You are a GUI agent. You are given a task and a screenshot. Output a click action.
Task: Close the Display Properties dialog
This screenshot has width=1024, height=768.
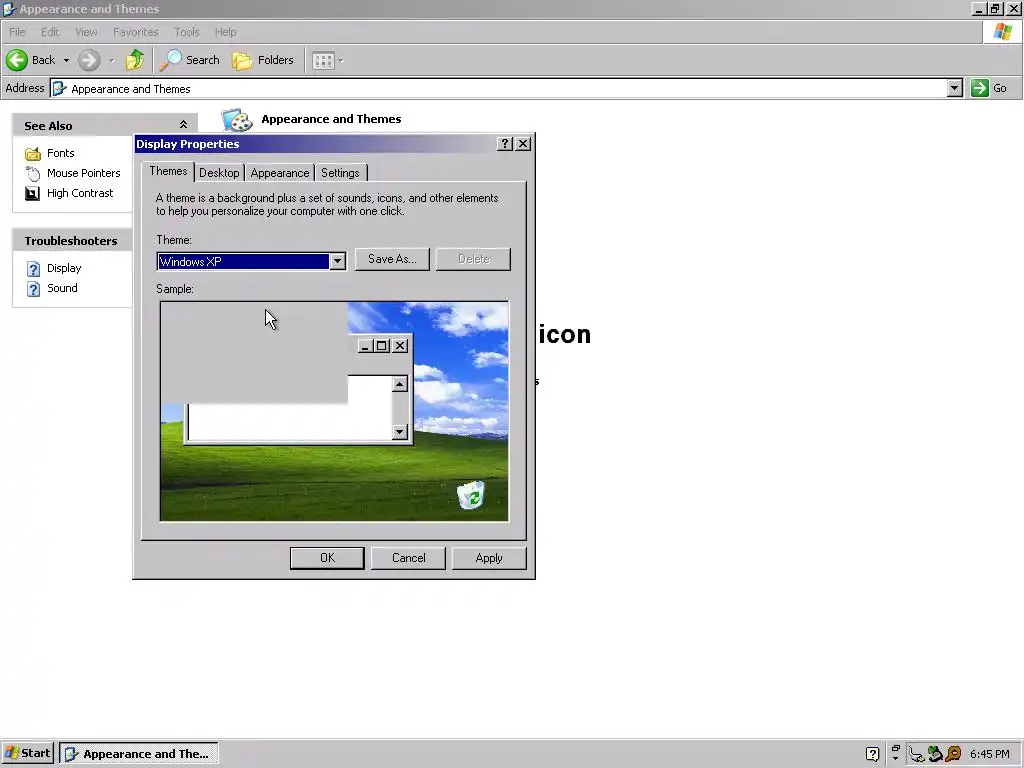523,144
